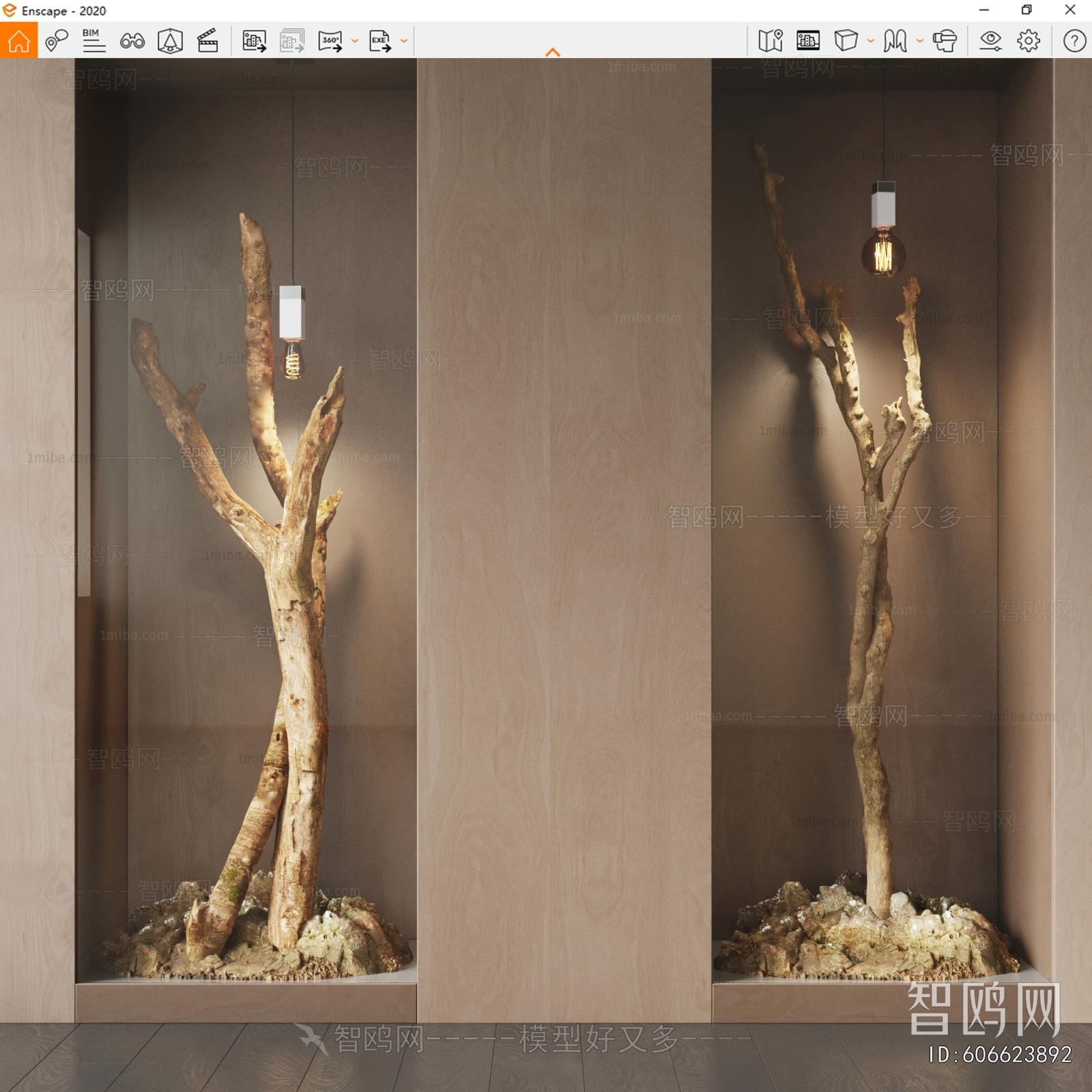
Task: Expand the 360 panorama dropdown arrow
Action: point(355,41)
